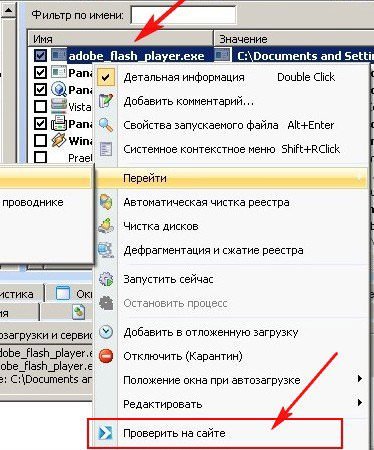Click the C:\Documents and Setti value cell
The width and height of the screenshot is (374, 450).
305,56
